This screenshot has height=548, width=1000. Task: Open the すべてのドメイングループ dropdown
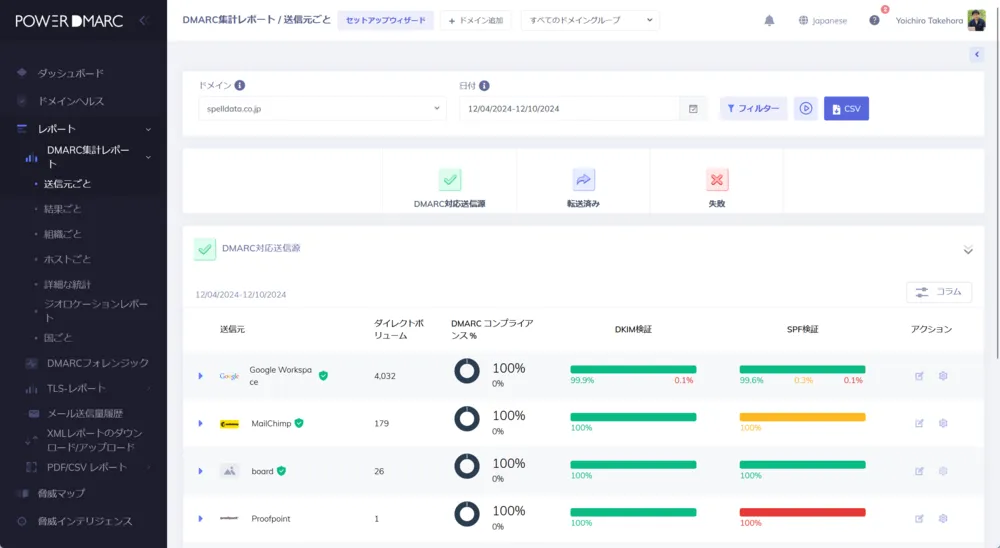(x=590, y=20)
